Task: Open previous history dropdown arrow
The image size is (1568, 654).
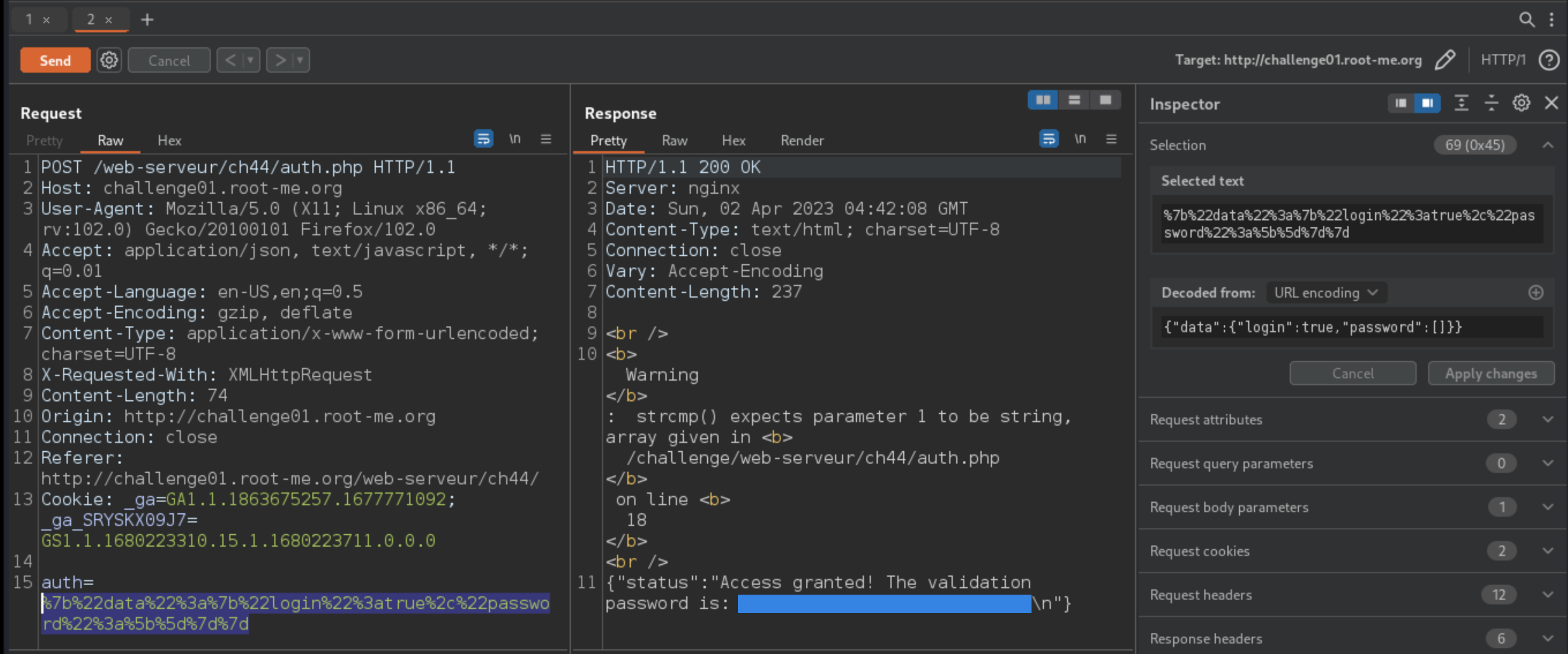Action: (250, 60)
